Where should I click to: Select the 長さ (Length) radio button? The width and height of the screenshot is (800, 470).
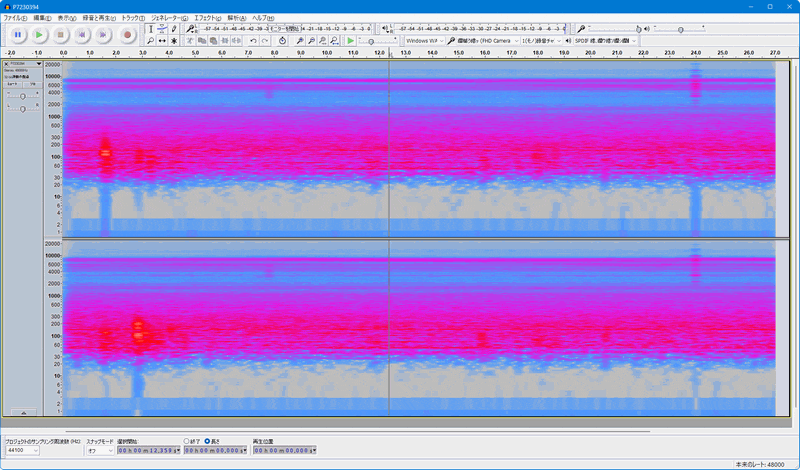207,441
